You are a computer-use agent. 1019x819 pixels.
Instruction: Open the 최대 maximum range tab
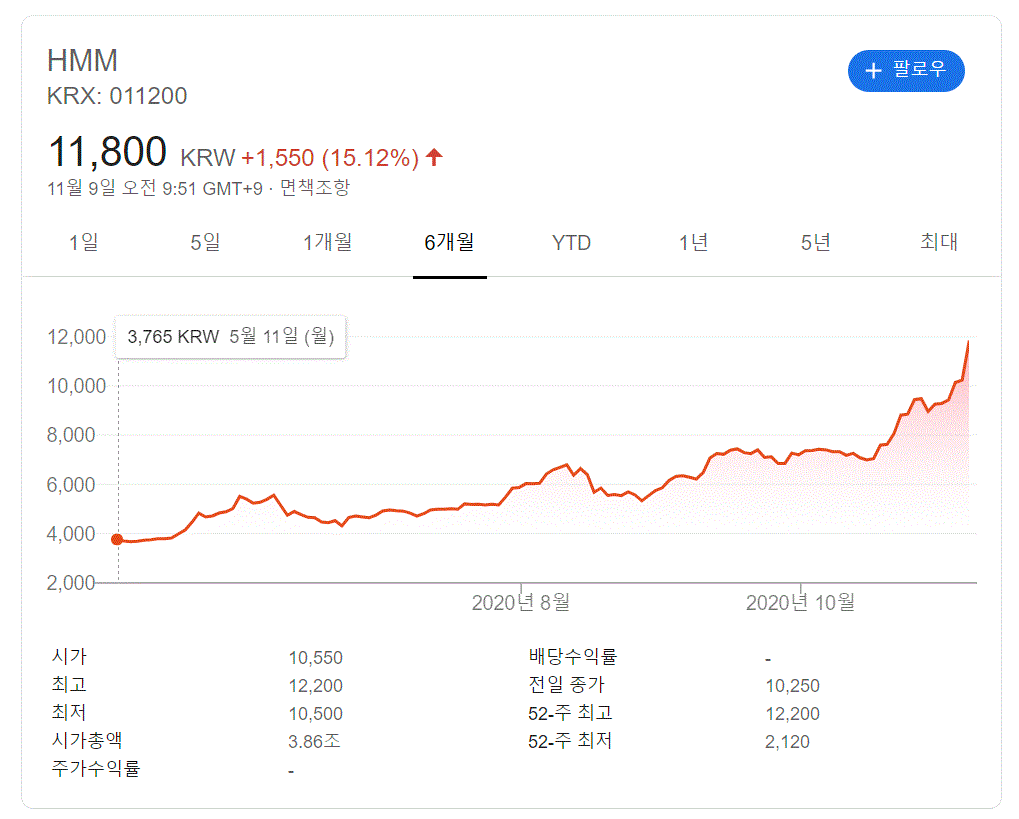point(938,242)
